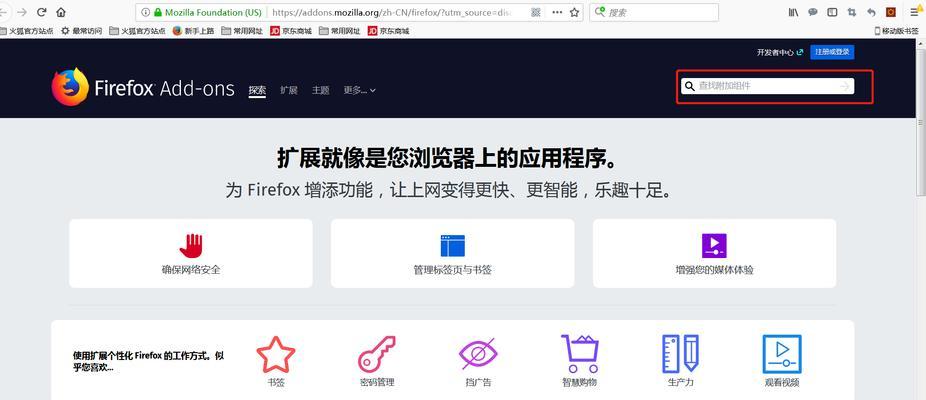This screenshot has width=926, height=400.
Task: Open the browser home page icon
Action: (x=61, y=12)
